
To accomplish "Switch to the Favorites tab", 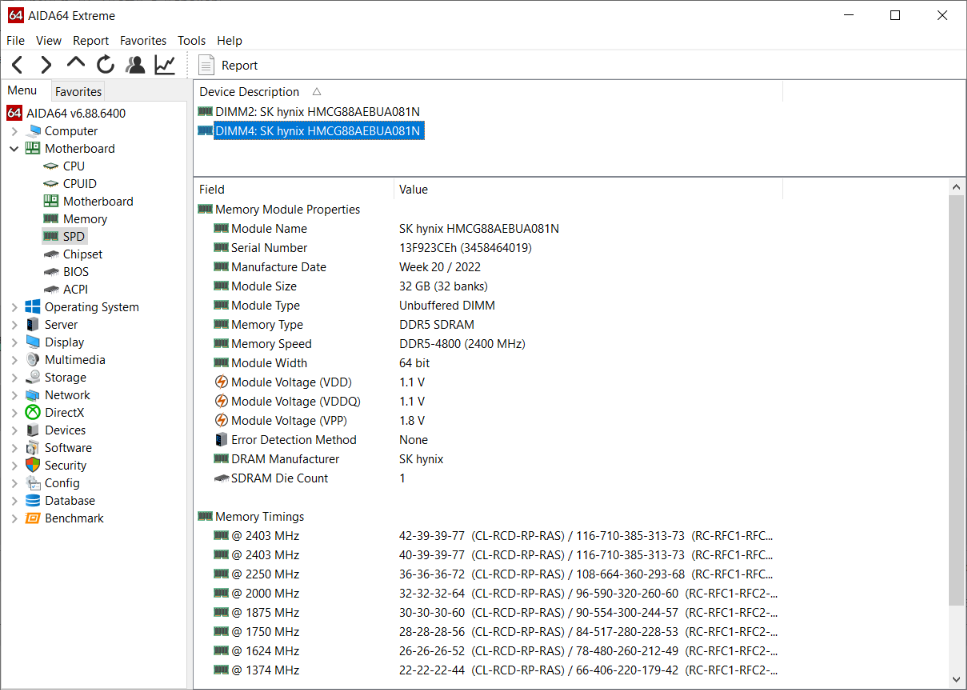I will [x=78, y=91].
